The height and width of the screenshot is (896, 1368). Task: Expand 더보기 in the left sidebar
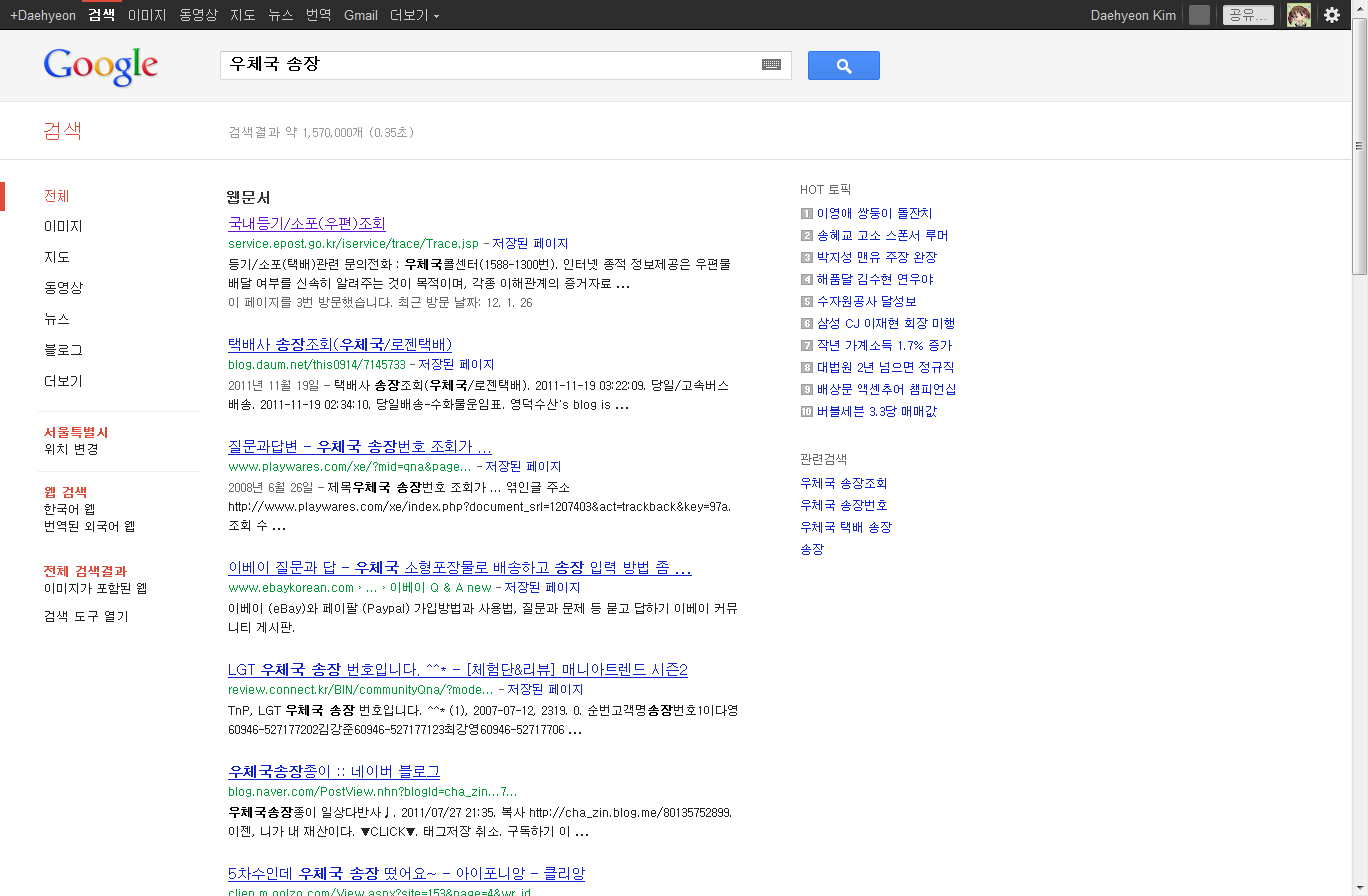63,381
